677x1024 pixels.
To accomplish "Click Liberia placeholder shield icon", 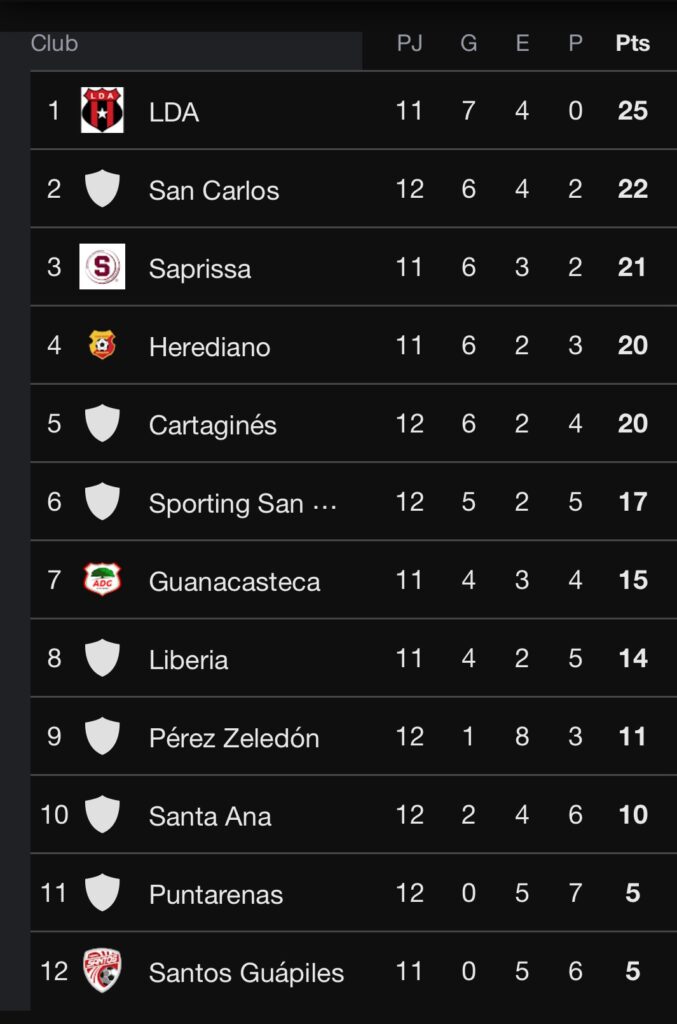I will click(102, 658).
